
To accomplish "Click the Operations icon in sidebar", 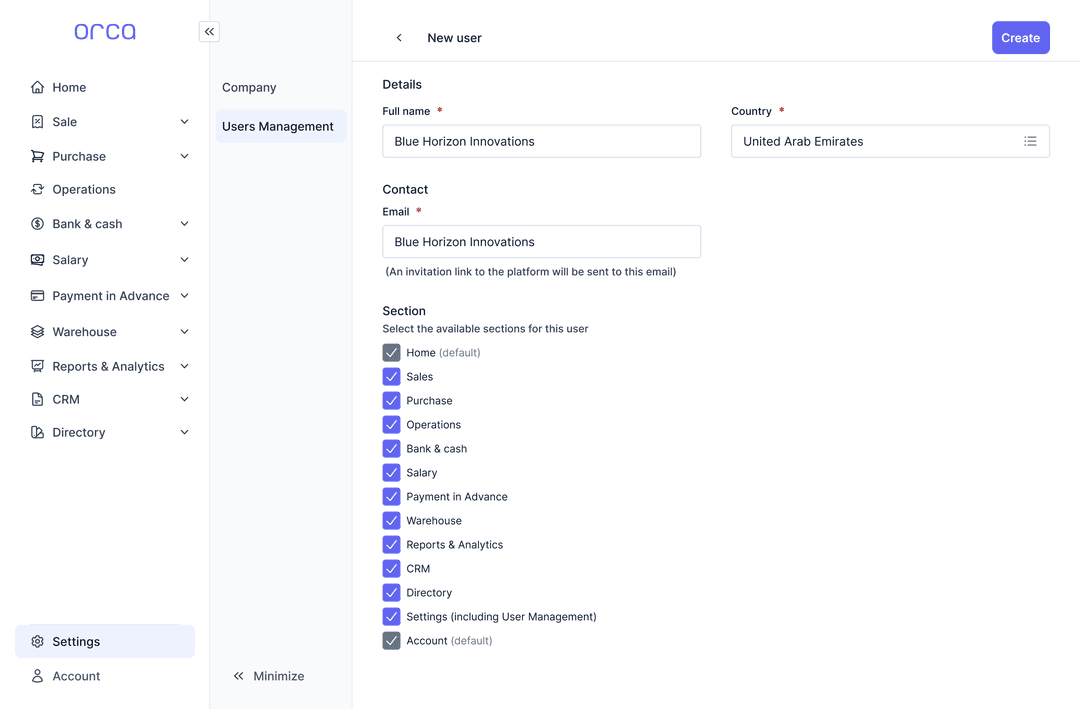I will tap(37, 189).
